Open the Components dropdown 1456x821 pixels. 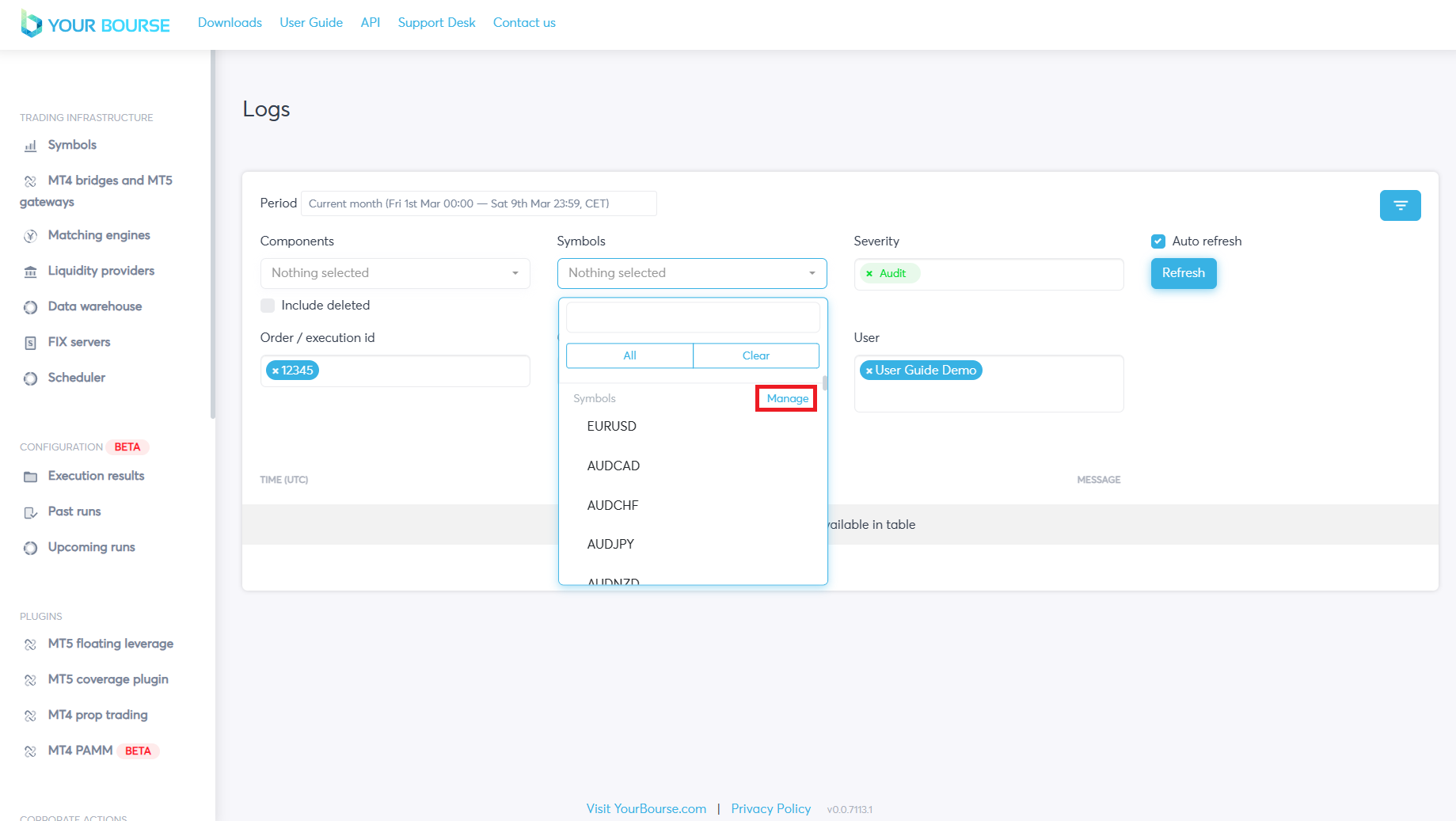pos(394,273)
